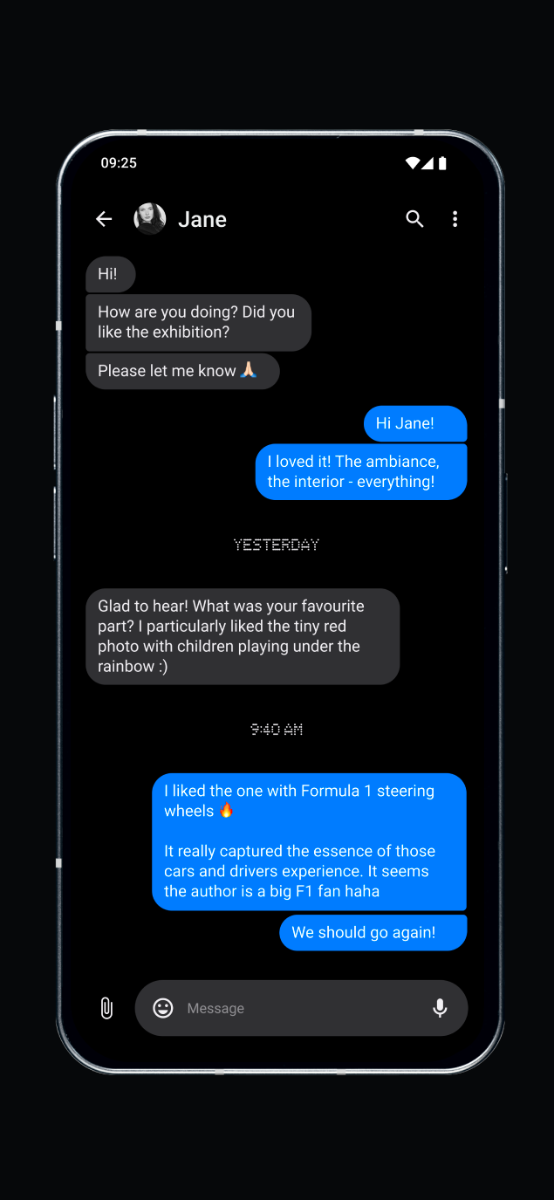Open the three-dot overflow menu
The width and height of the screenshot is (554, 1200).
point(455,219)
